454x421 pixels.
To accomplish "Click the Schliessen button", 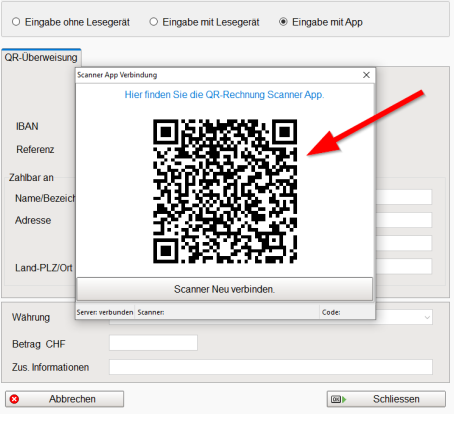I will (x=386, y=399).
